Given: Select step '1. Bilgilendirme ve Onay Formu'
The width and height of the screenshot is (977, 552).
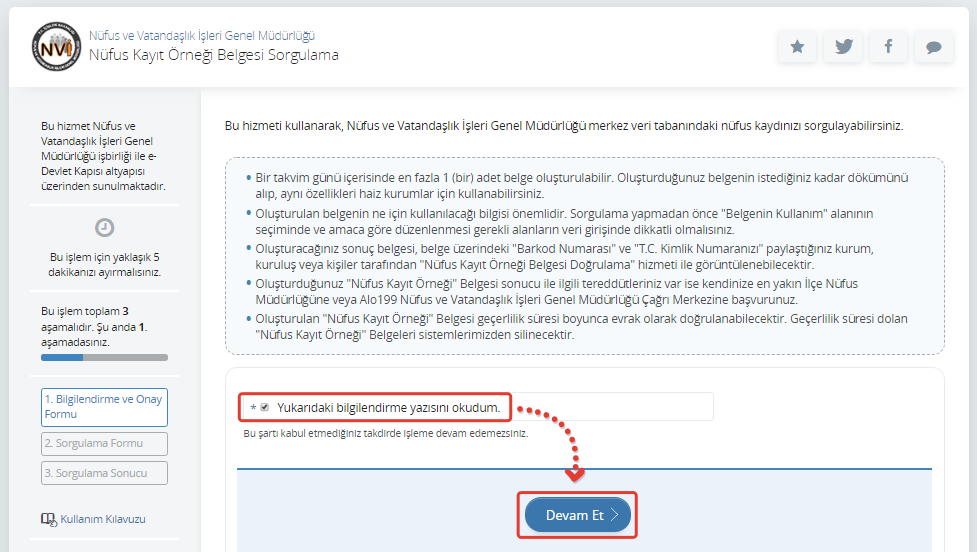Looking at the screenshot, I should [104, 407].
